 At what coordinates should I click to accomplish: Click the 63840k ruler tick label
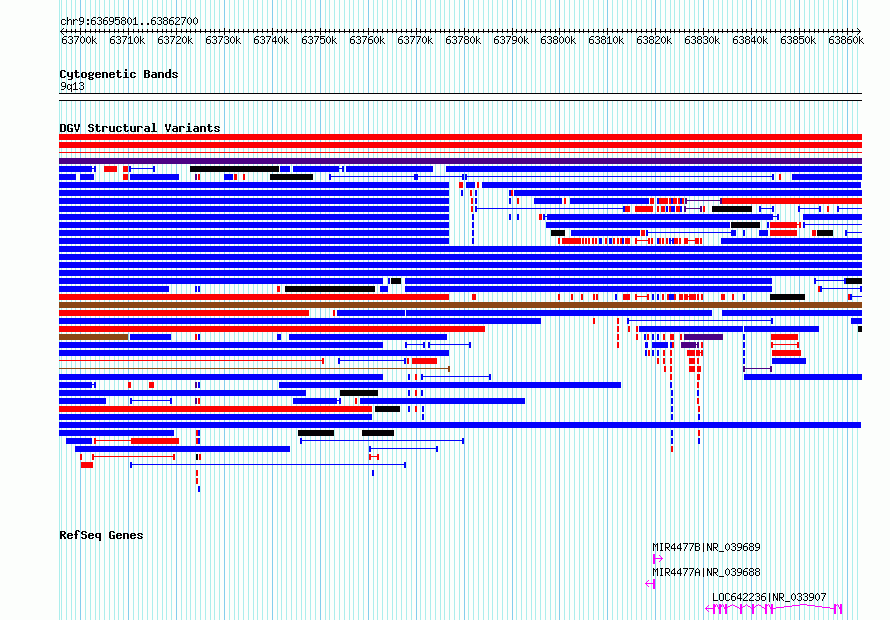(750, 41)
